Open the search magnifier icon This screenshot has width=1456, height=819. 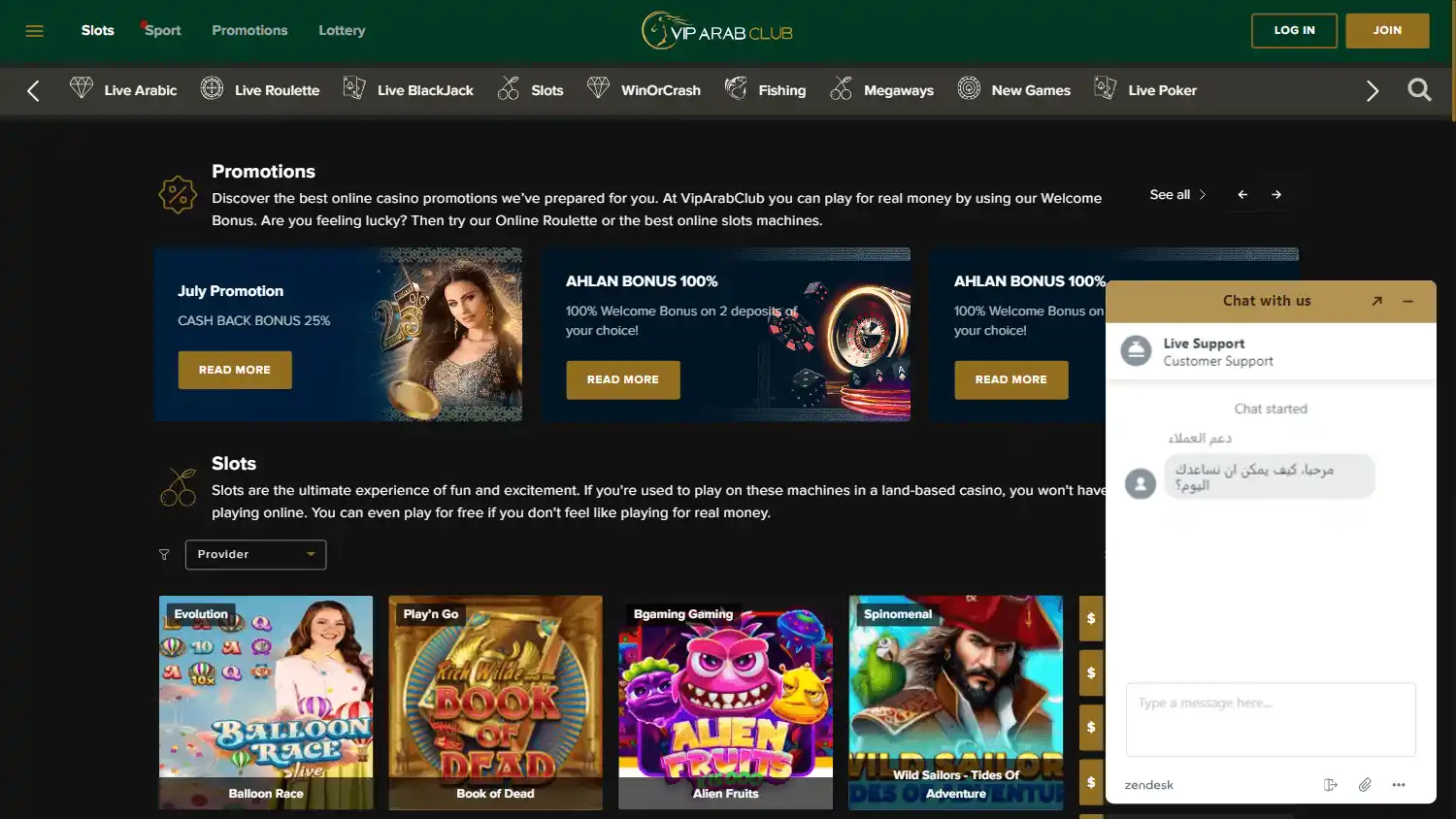pos(1419,90)
